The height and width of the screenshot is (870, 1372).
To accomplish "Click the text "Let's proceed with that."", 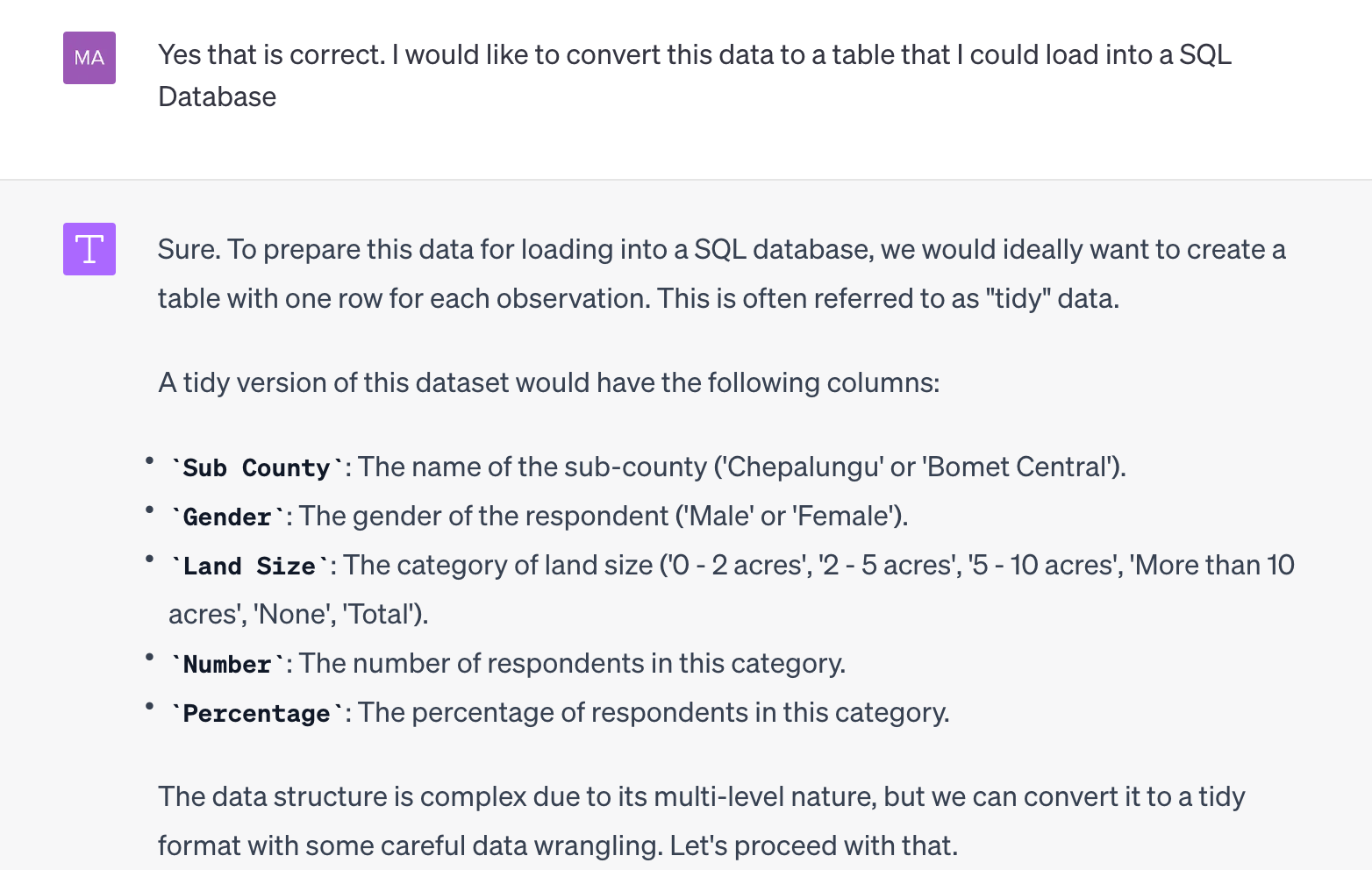I will click(813, 845).
